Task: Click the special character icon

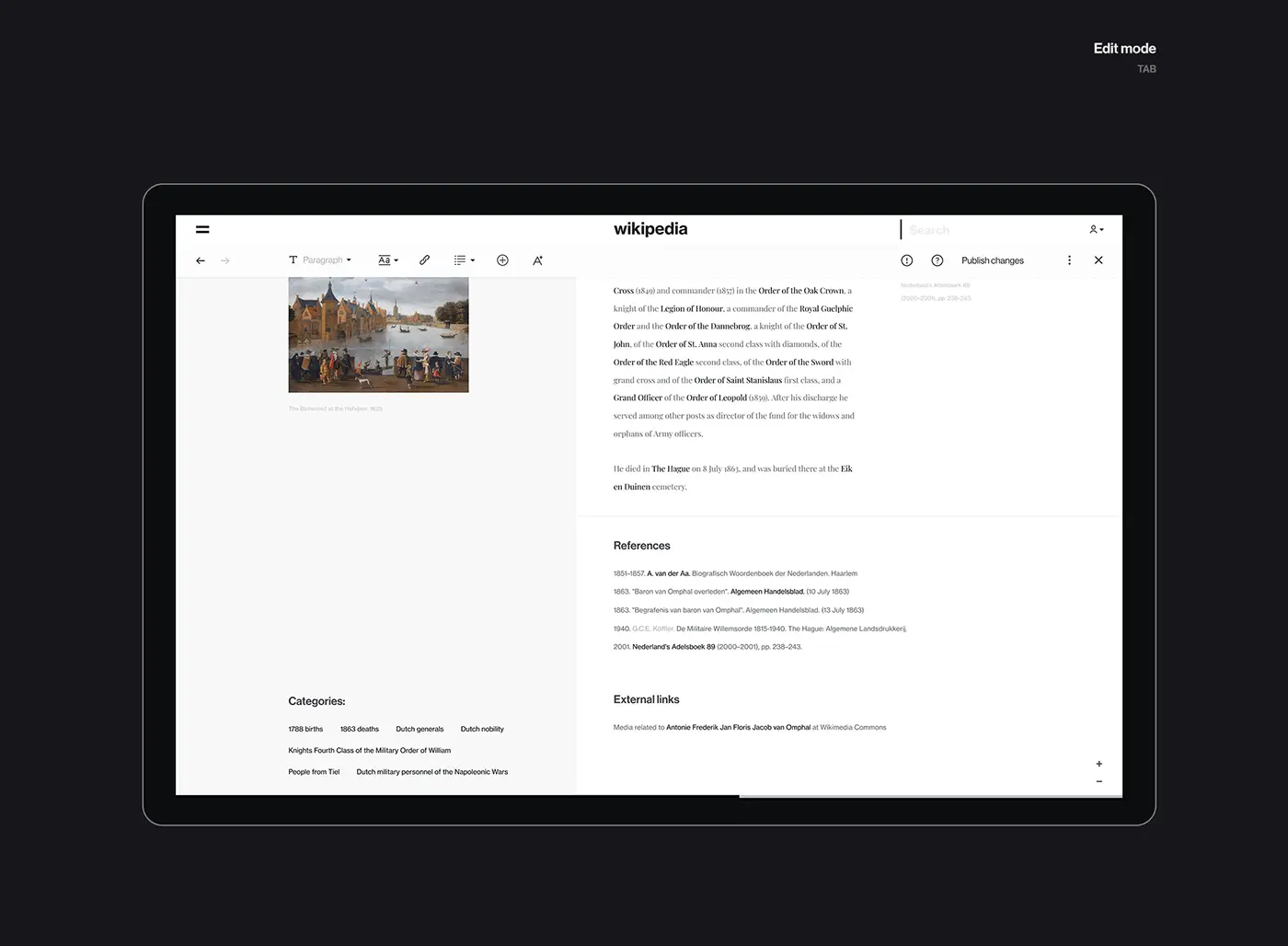Action: tap(538, 260)
